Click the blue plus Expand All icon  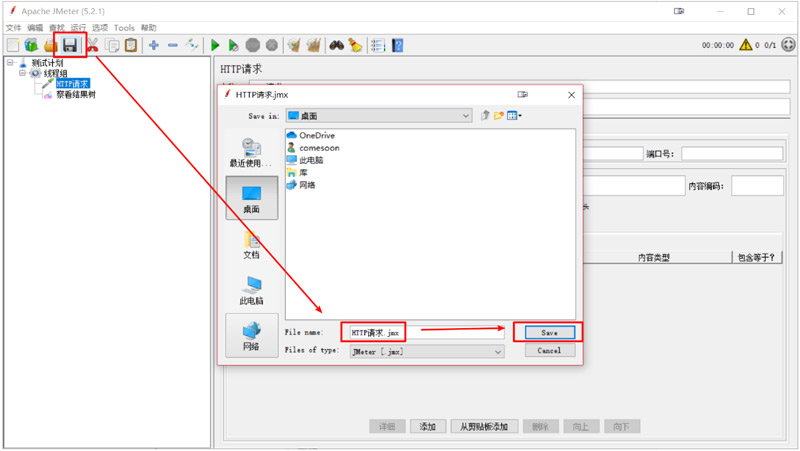click(154, 45)
